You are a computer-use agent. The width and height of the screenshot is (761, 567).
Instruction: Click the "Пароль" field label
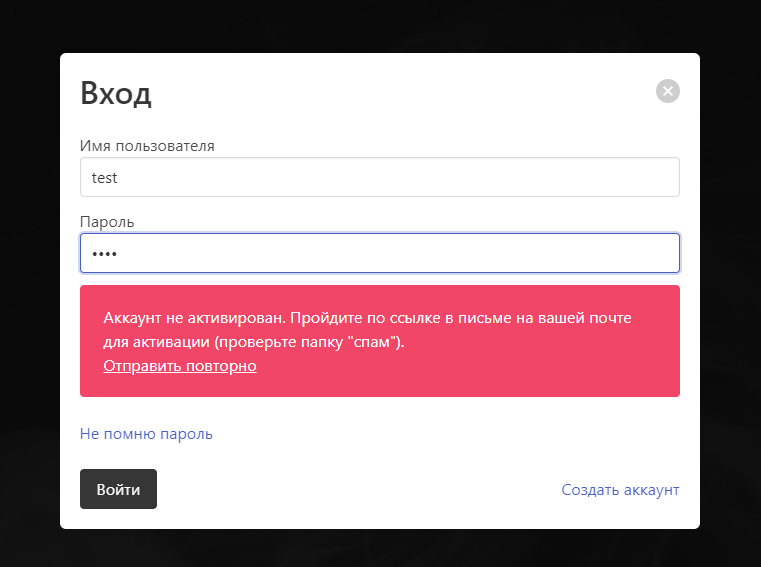point(107,222)
